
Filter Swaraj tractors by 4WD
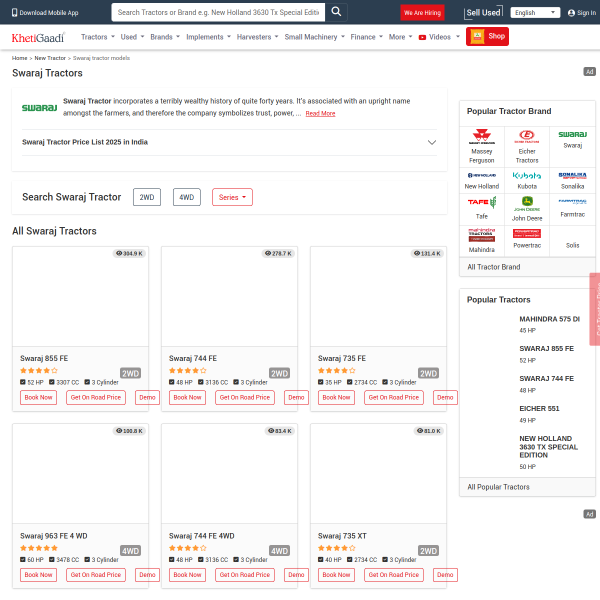(187, 197)
